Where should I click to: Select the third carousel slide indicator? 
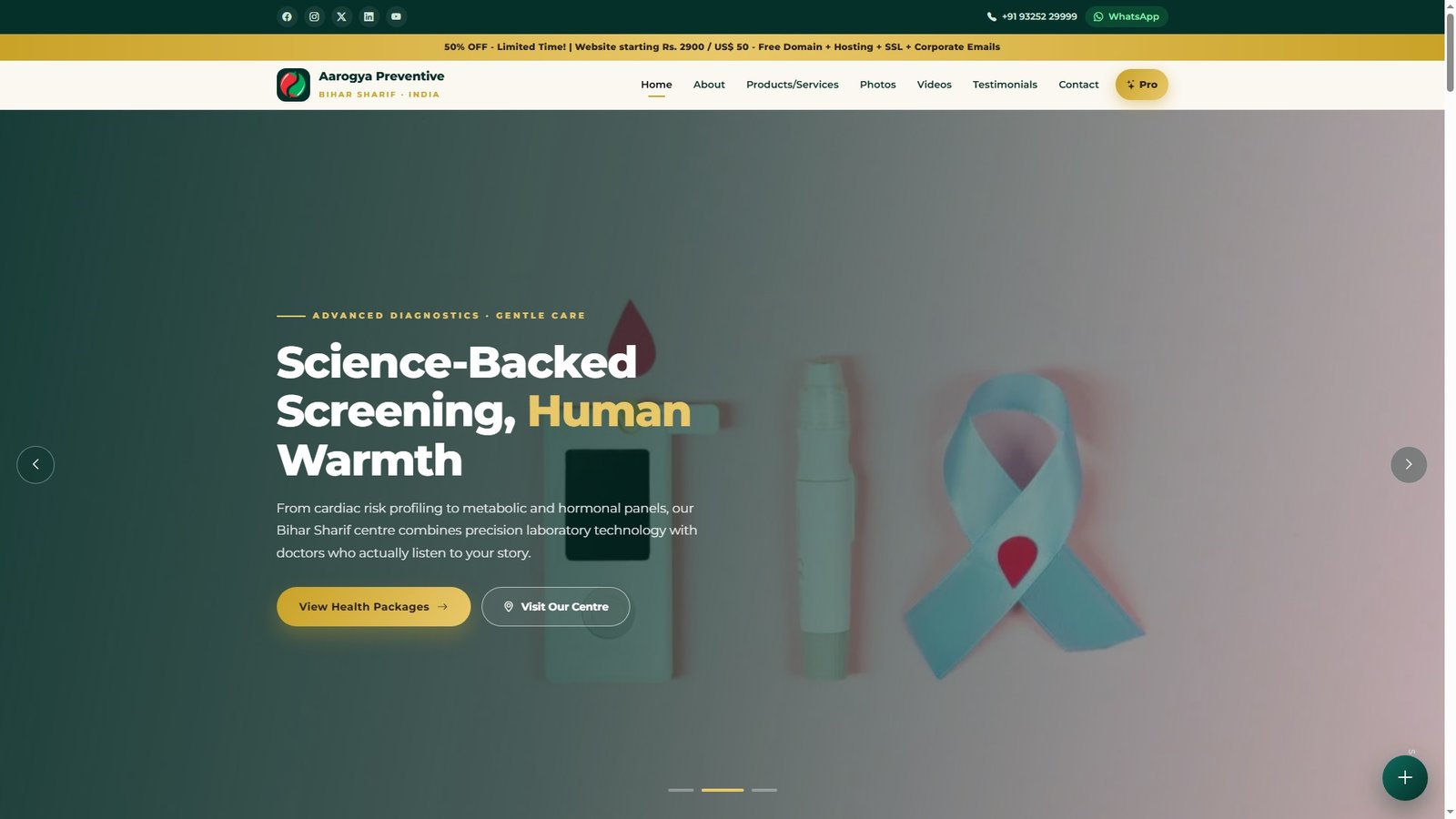764,790
